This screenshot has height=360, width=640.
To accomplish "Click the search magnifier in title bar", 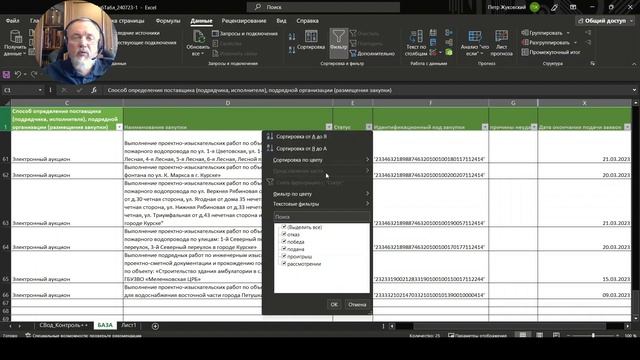I will coord(258,7).
